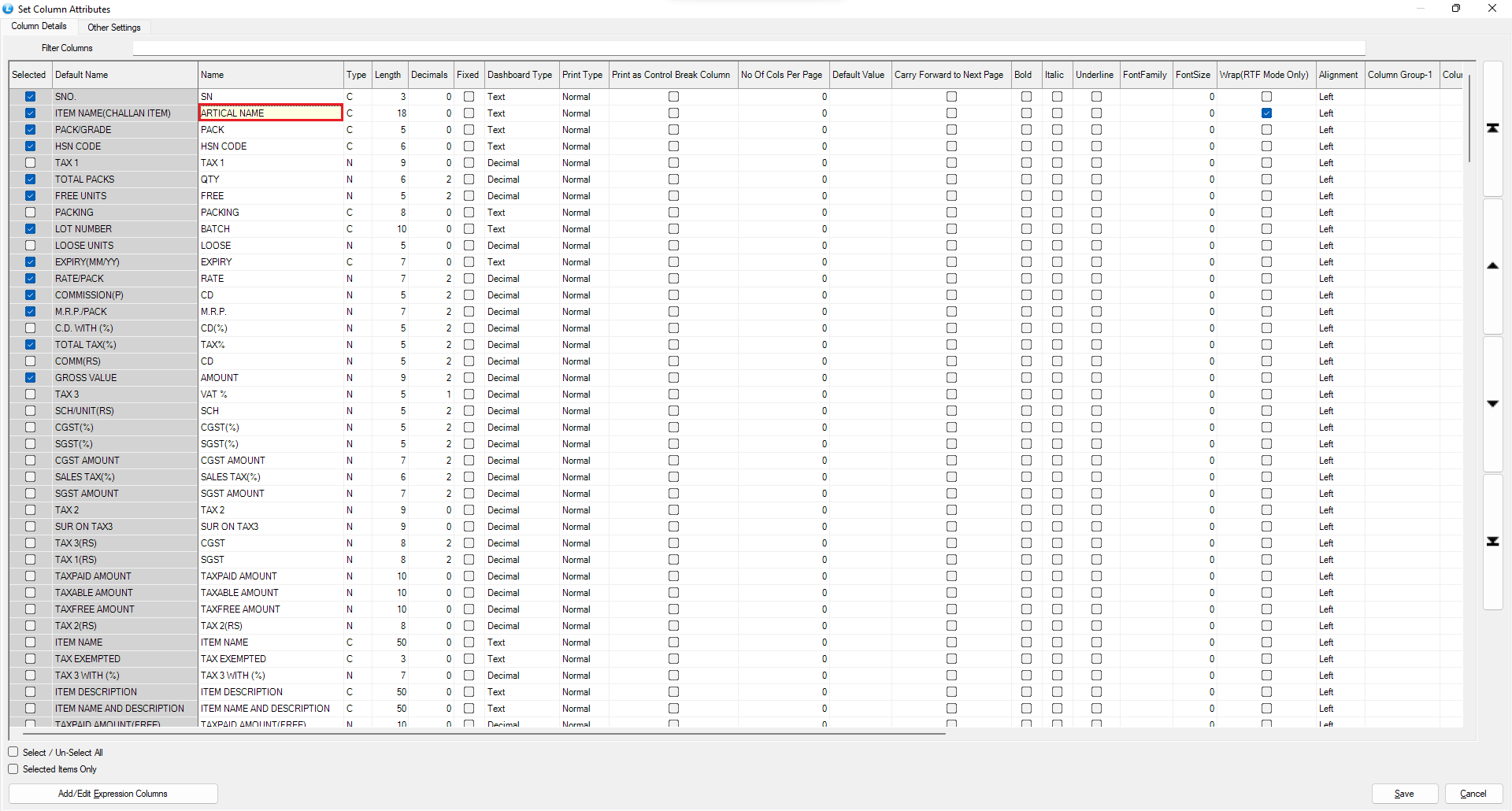Open Add/Edit Expression Columns
Viewport: 1512px width, 811px height.
click(x=113, y=794)
